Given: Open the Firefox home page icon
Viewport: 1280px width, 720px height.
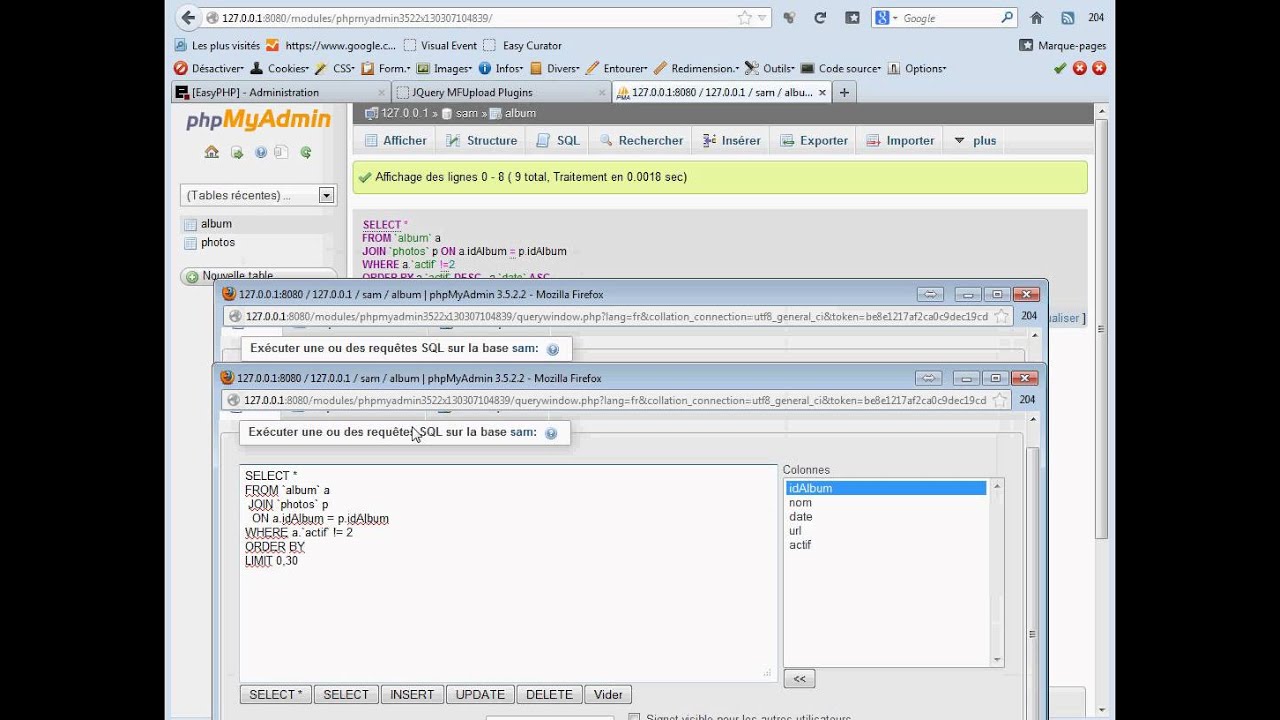Looking at the screenshot, I should tap(1037, 18).
